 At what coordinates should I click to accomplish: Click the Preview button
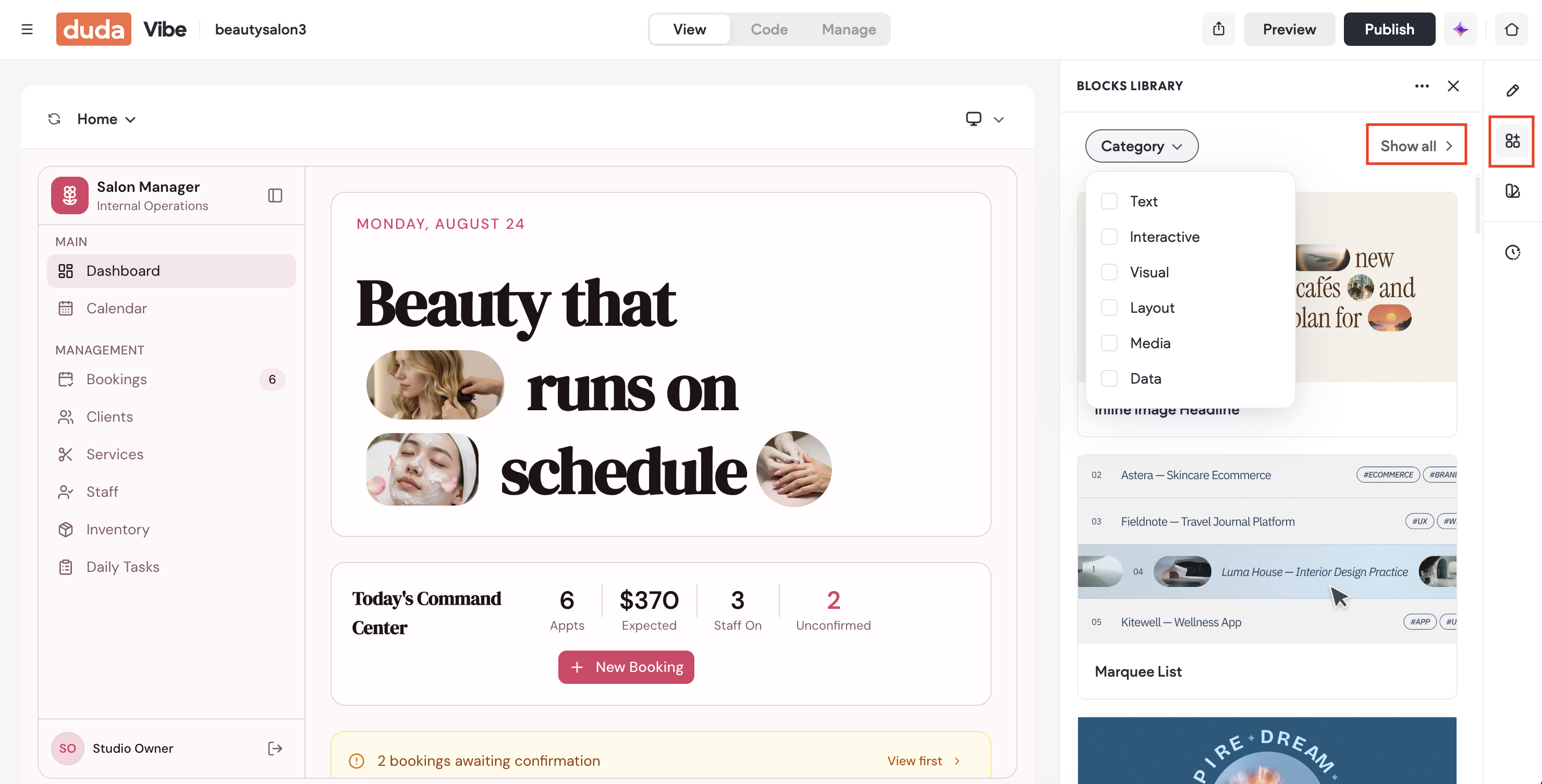pos(1289,29)
